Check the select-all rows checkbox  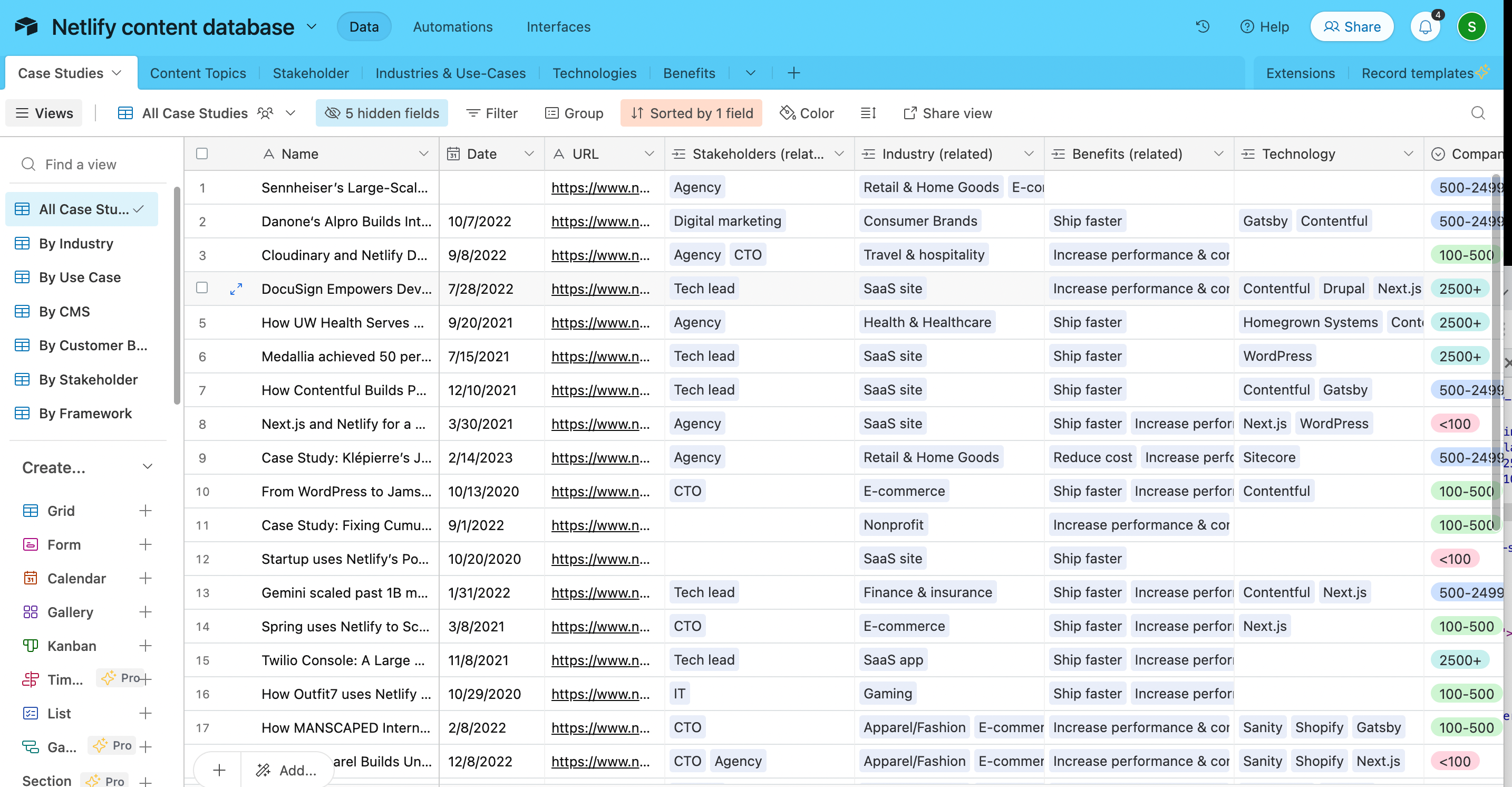pos(202,153)
